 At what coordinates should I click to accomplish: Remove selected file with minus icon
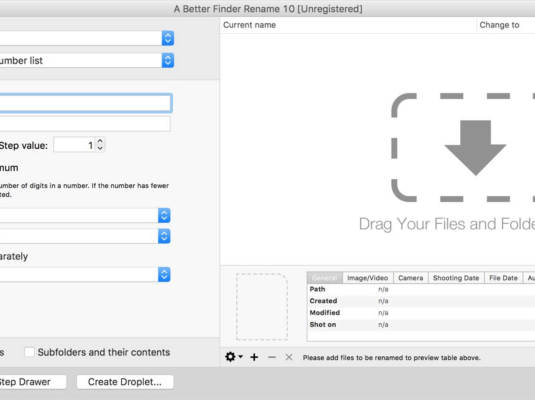(272, 357)
